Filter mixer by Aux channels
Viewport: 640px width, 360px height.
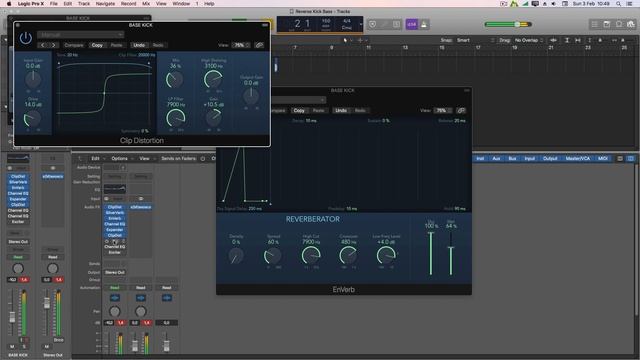[x=496, y=158]
